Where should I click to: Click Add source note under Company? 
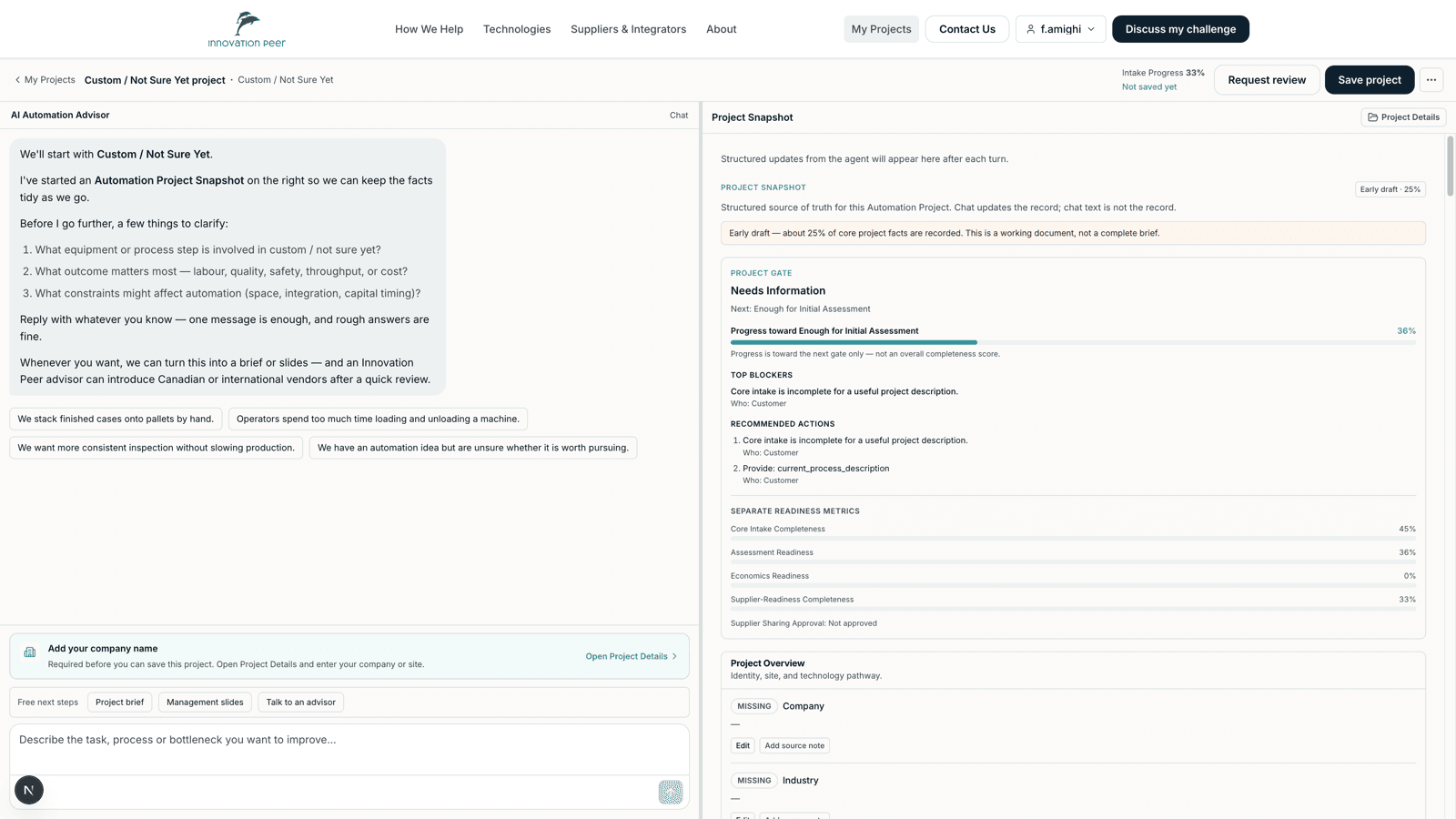[794, 745]
